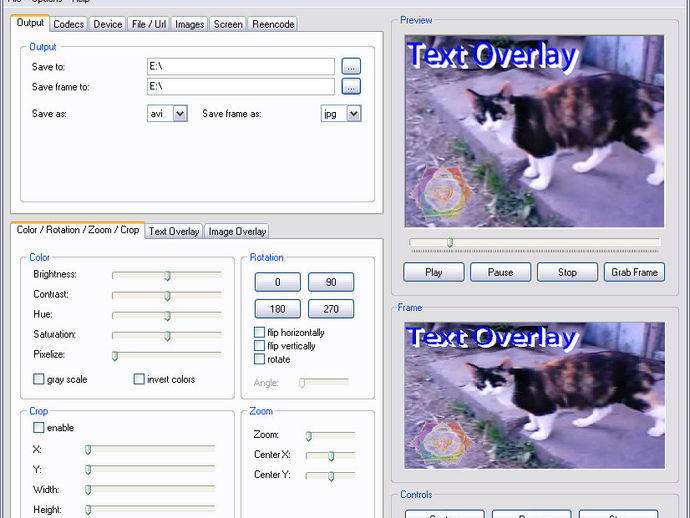Open the Reencode tab
This screenshot has width=690, height=518.
273,24
